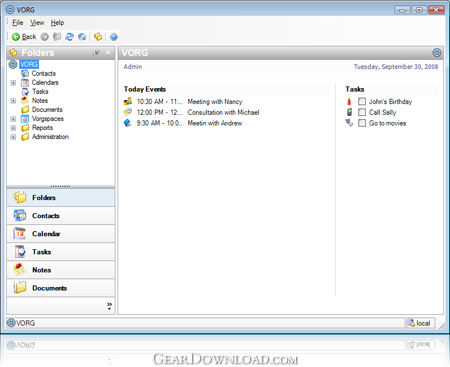Select Documents in folder tree
450x367 pixels.
(47, 109)
